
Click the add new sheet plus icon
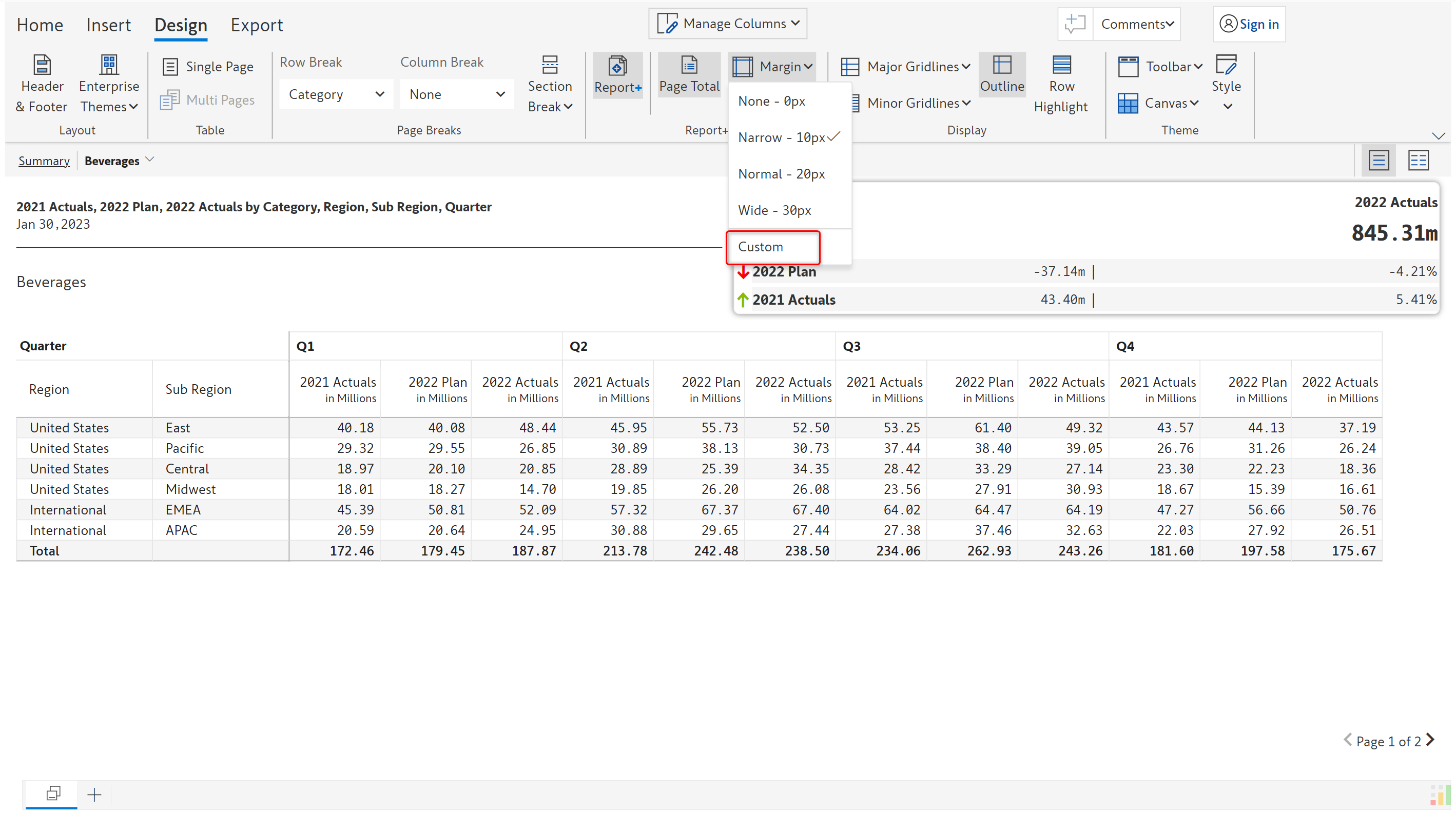point(94,794)
